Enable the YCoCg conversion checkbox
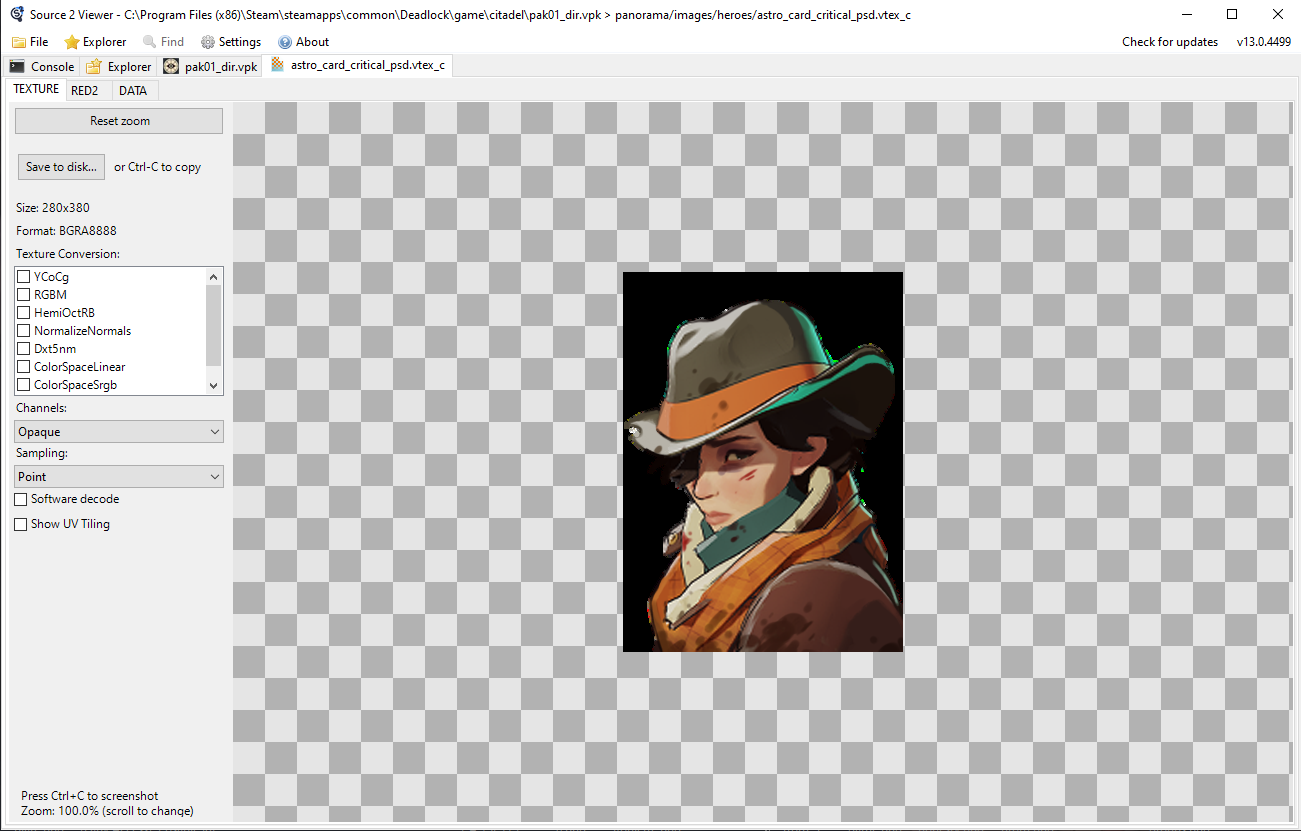The image size is (1301, 831). pos(24,277)
